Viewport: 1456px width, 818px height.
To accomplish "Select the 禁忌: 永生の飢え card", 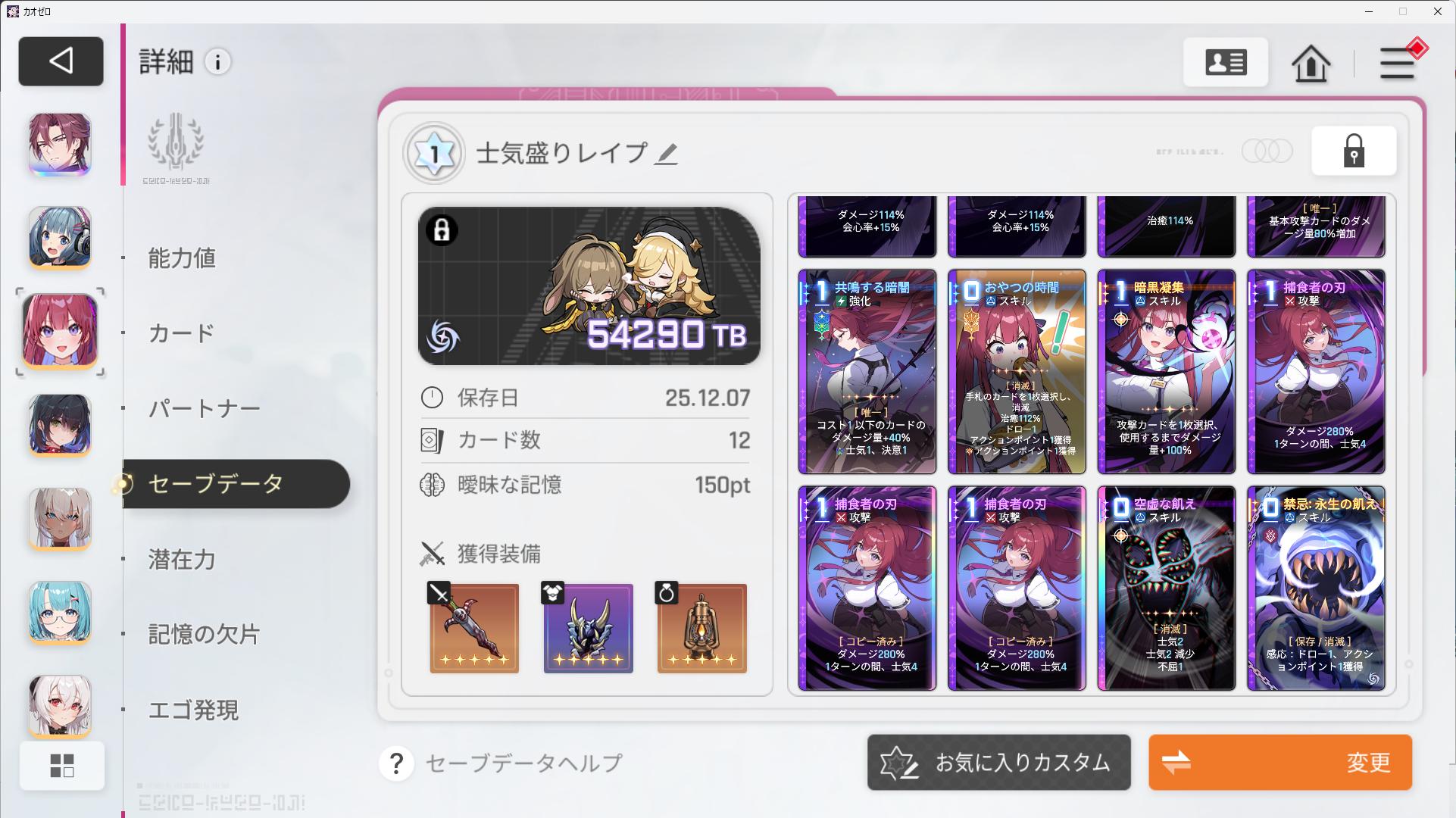I will pyautogui.click(x=1316, y=589).
